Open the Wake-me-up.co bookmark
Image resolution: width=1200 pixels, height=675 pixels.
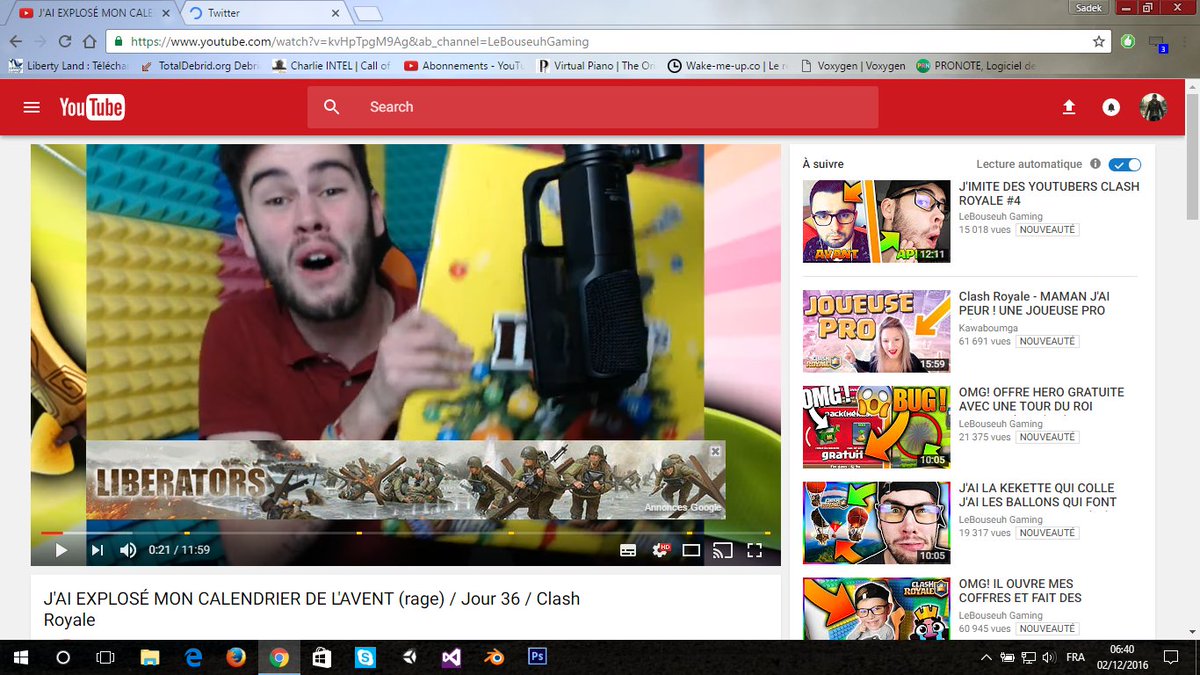tap(728, 66)
